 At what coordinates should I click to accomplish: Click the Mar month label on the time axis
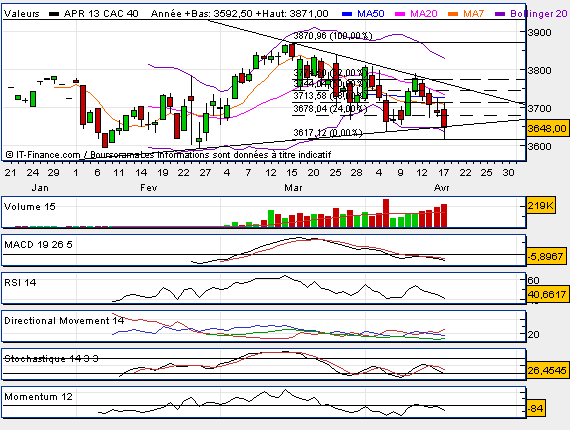pyautogui.click(x=293, y=188)
